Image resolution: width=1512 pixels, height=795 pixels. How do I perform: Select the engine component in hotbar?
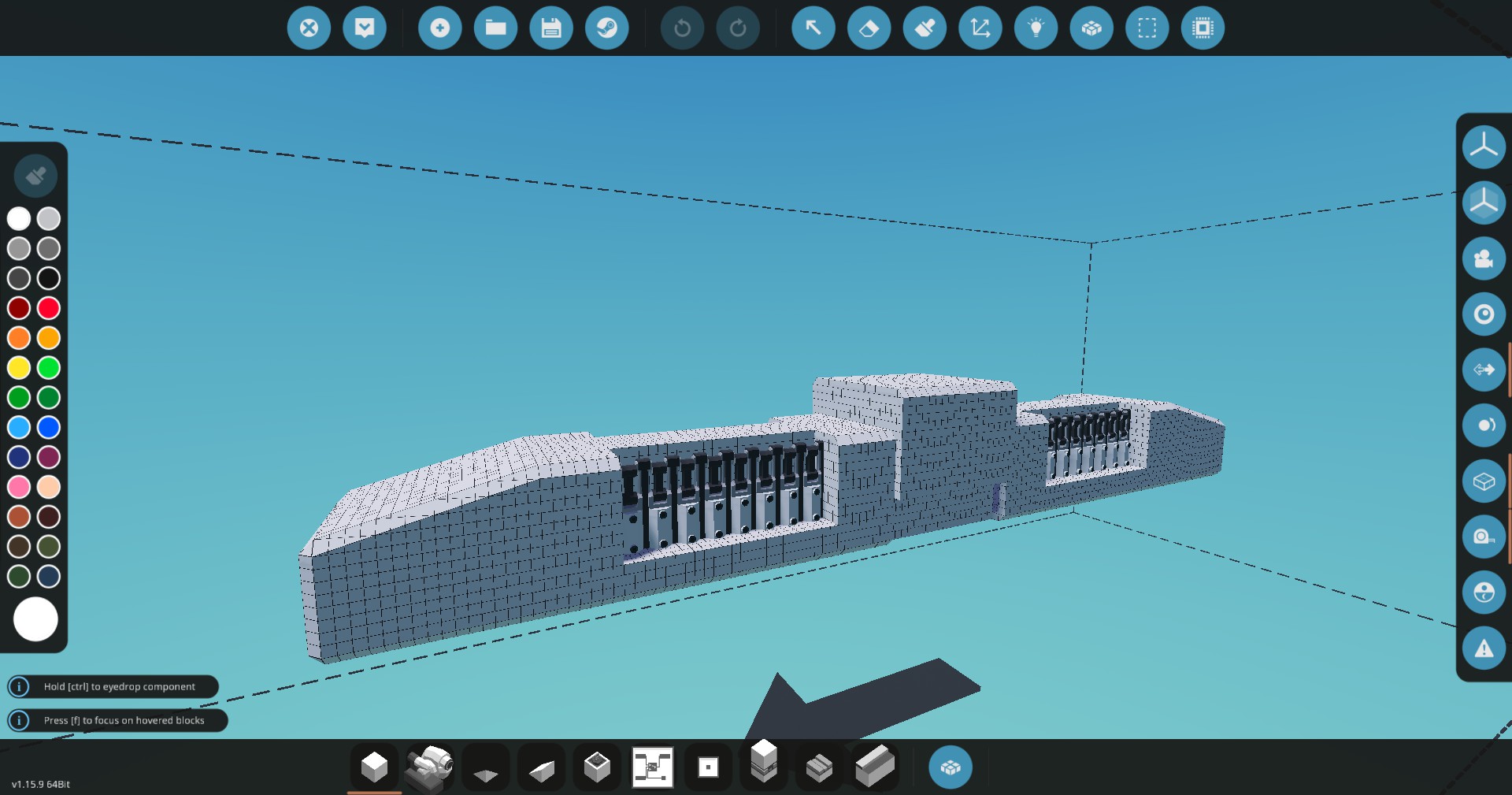[430, 767]
